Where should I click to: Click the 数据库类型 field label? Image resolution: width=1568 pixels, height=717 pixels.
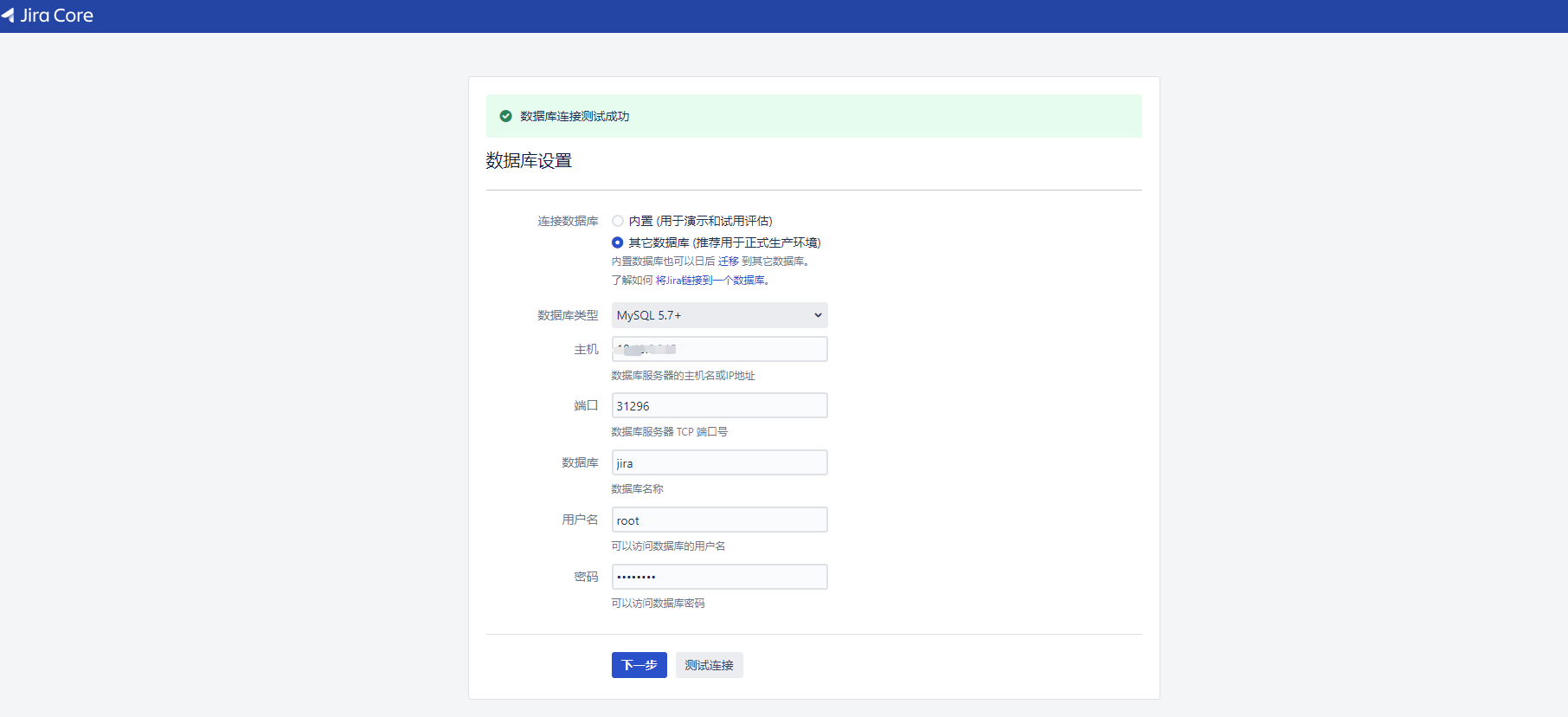[568, 315]
